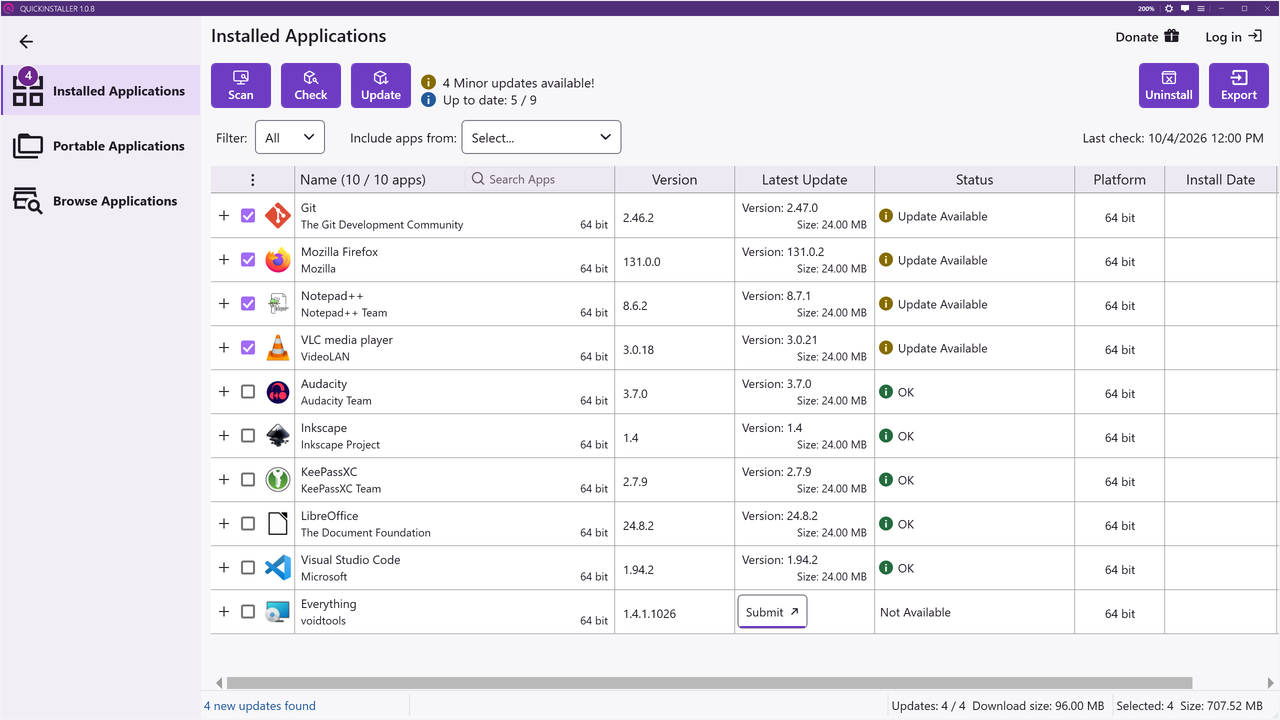Click the Submit button for Everything
This screenshot has width=1280, height=720.
[x=772, y=612]
